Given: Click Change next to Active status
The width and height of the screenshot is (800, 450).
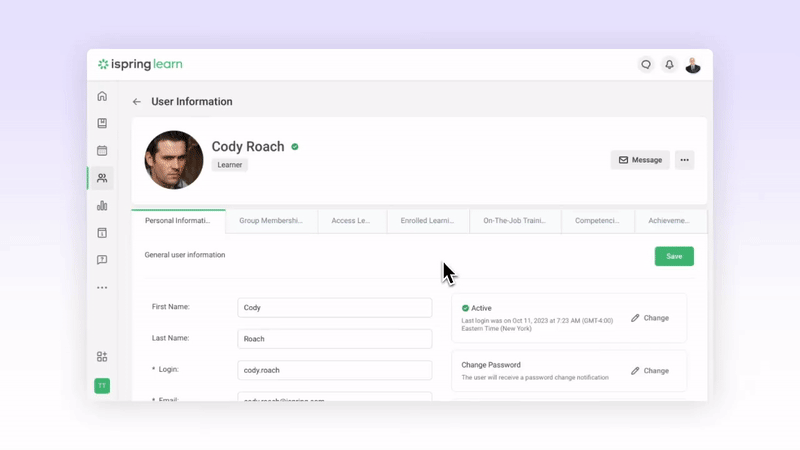Looking at the screenshot, I should click(x=650, y=318).
